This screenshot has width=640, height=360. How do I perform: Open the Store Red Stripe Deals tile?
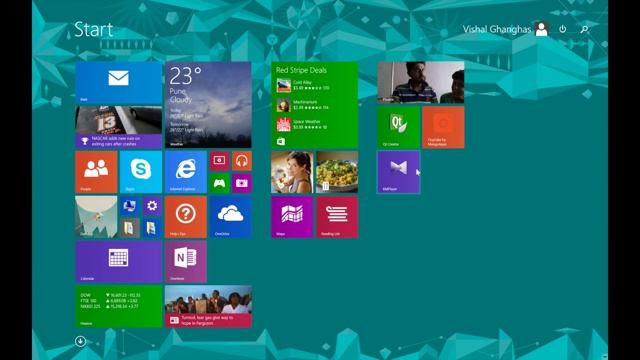pos(315,105)
